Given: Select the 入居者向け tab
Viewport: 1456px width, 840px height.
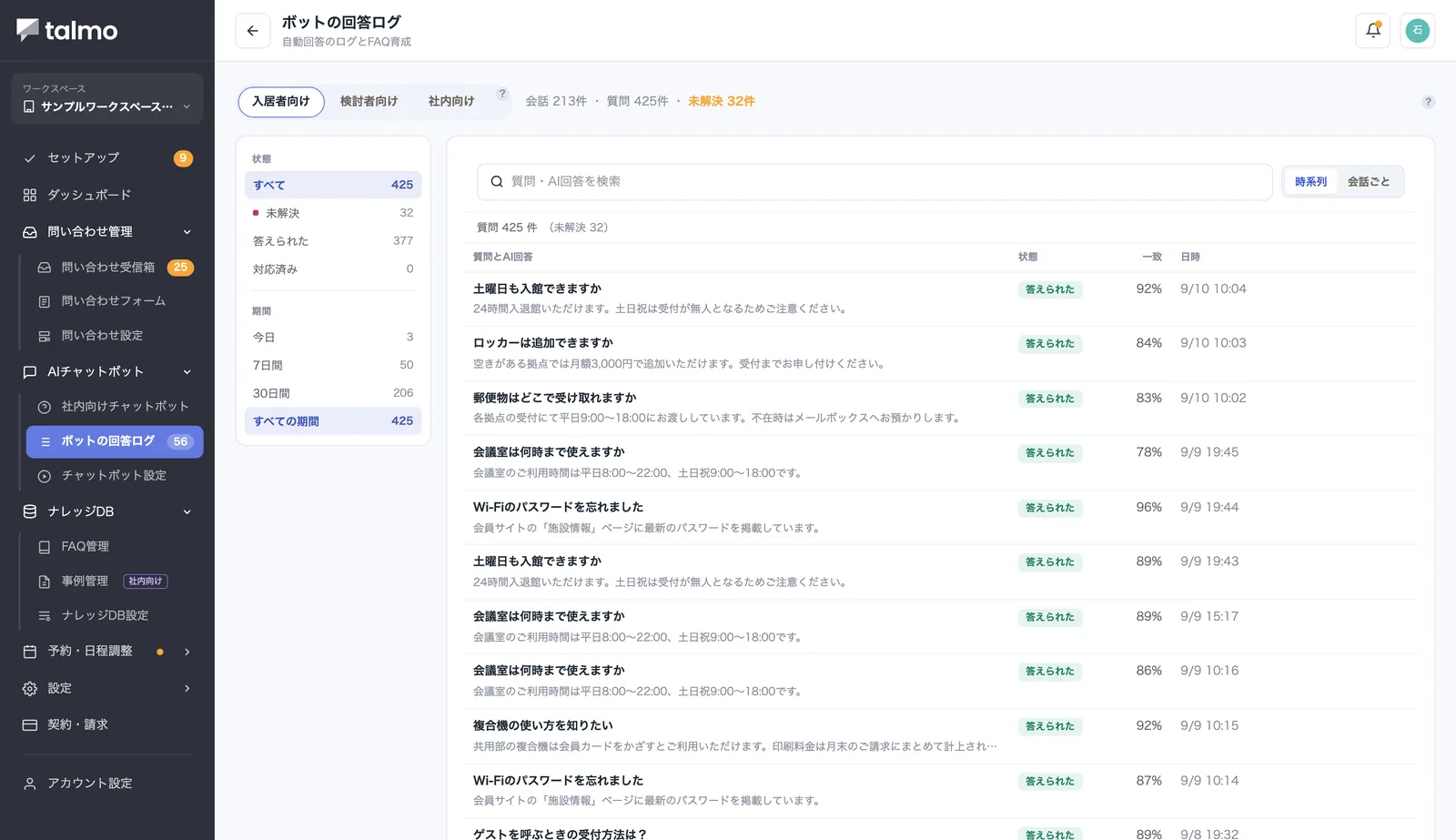Looking at the screenshot, I should tap(281, 102).
